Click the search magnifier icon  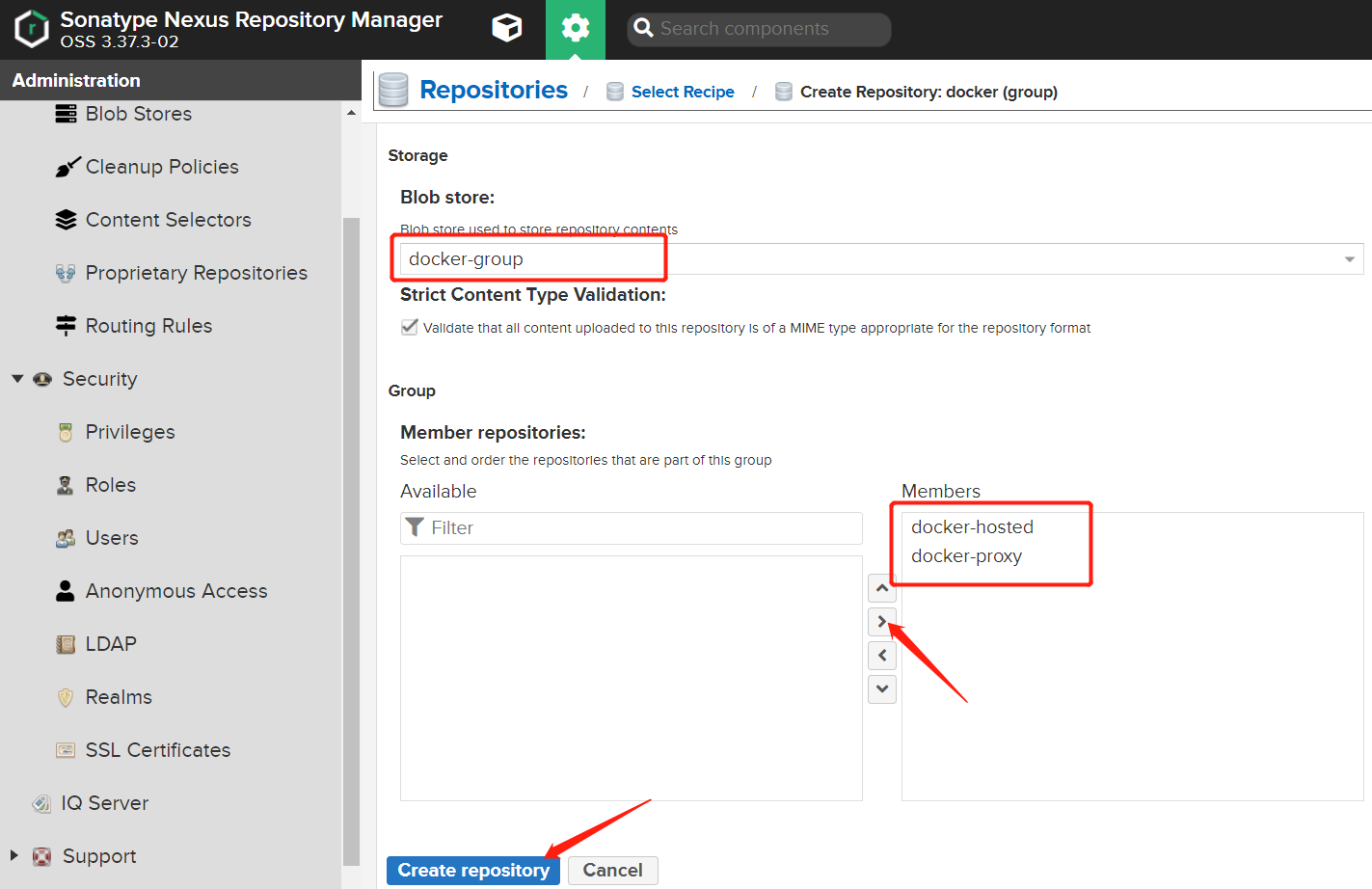(x=644, y=29)
